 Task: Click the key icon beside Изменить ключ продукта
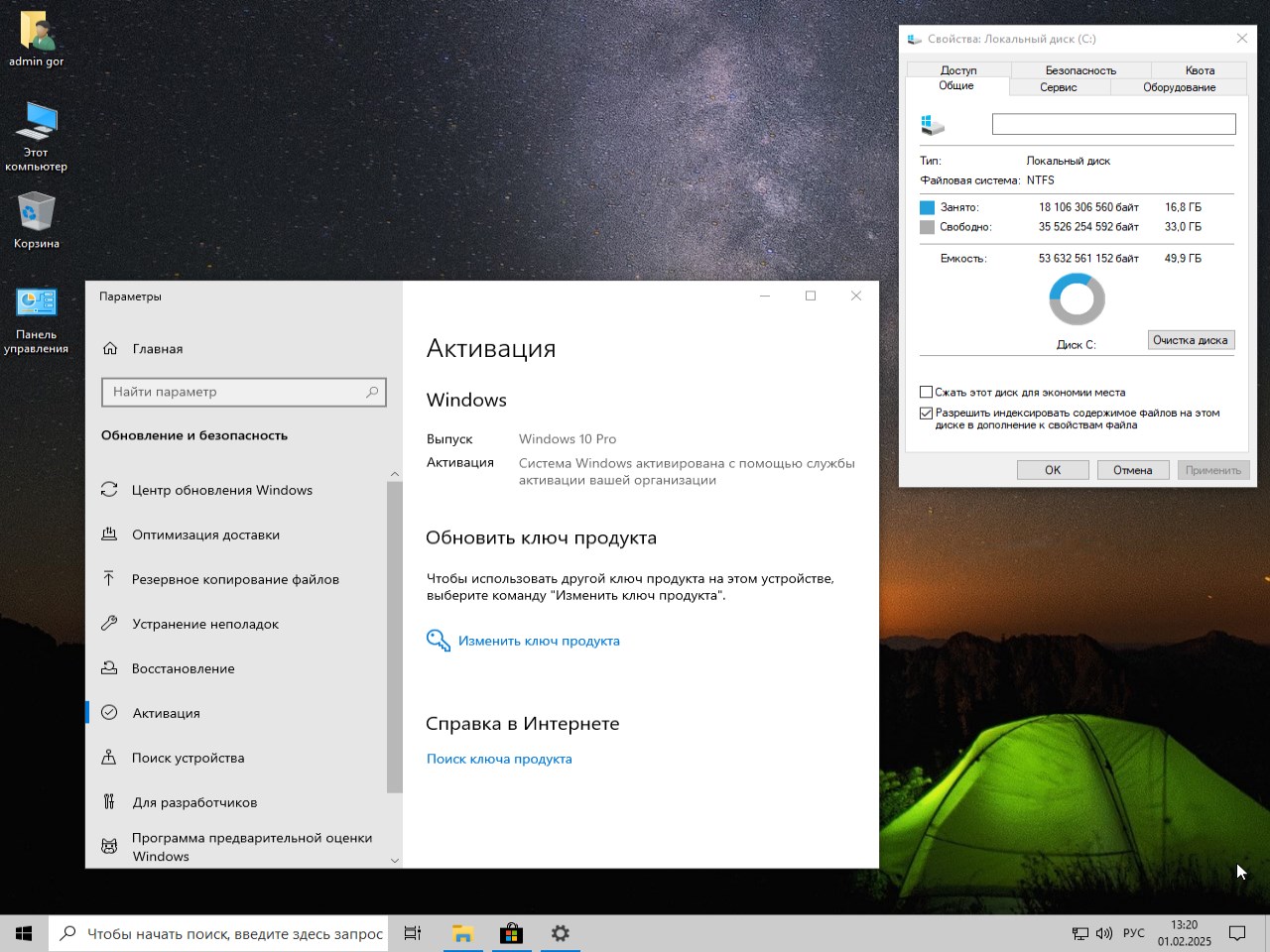point(438,641)
